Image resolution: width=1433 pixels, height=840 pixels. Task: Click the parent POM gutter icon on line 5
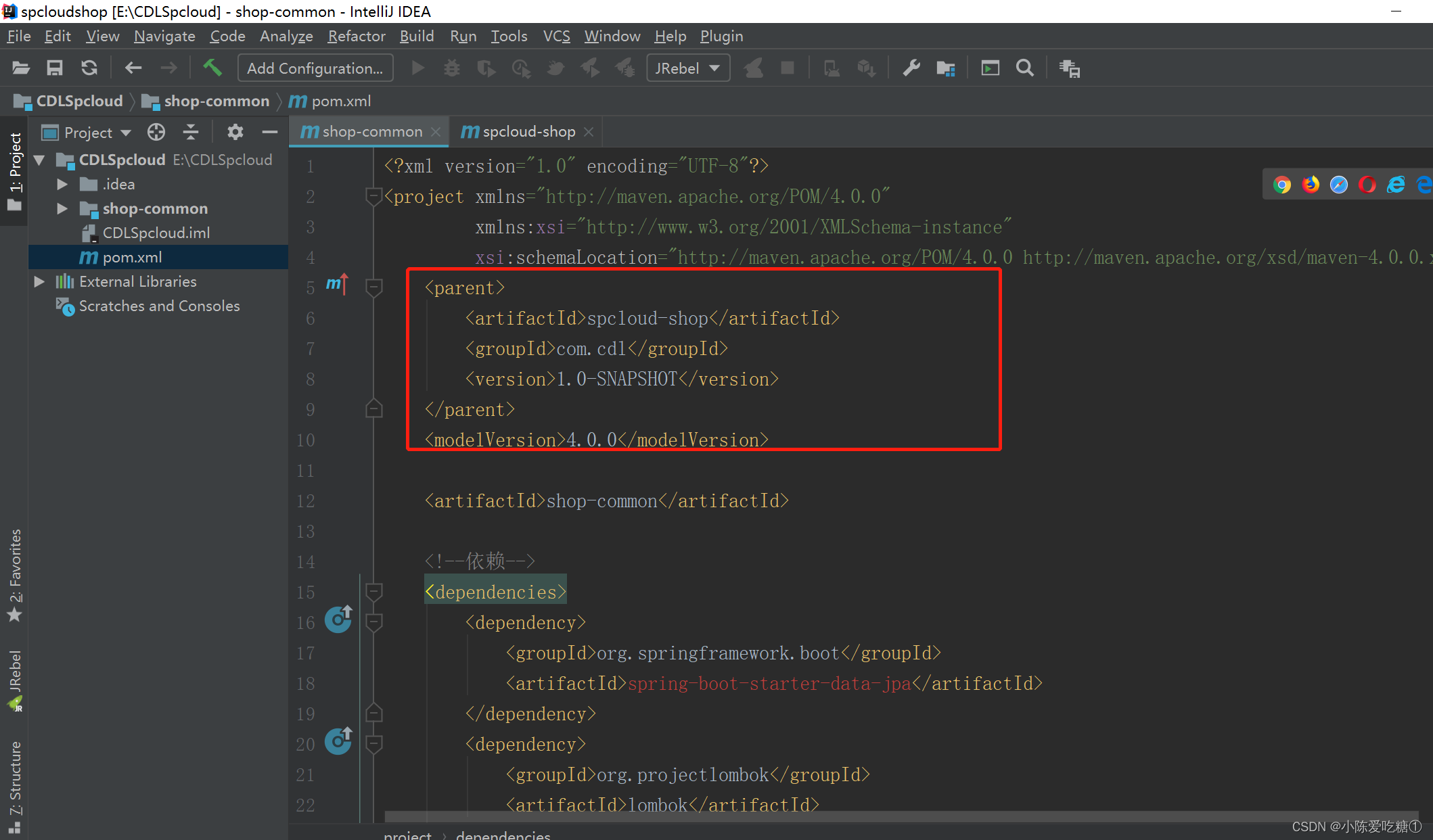(x=336, y=285)
